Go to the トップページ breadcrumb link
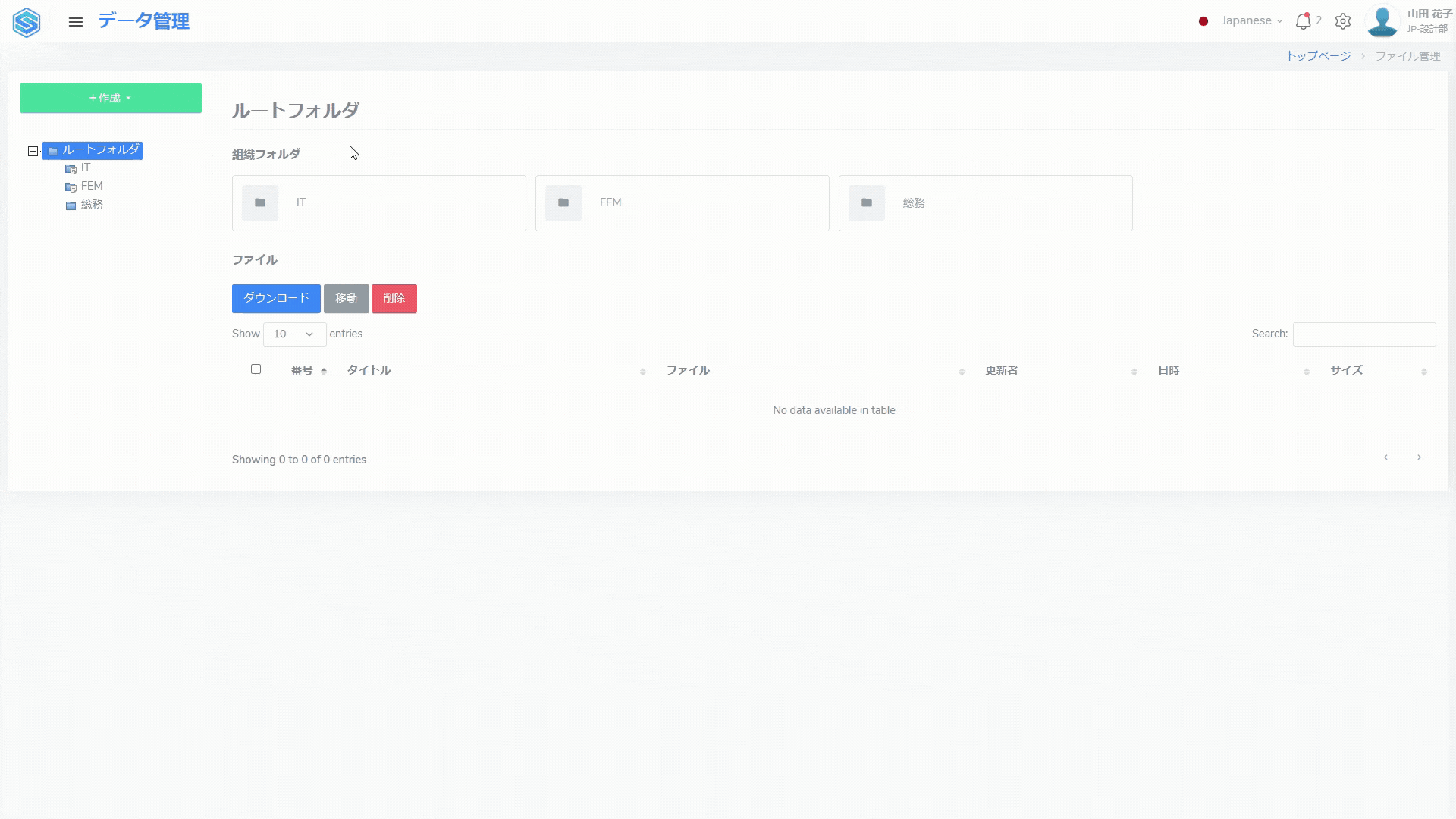 pos(1318,56)
